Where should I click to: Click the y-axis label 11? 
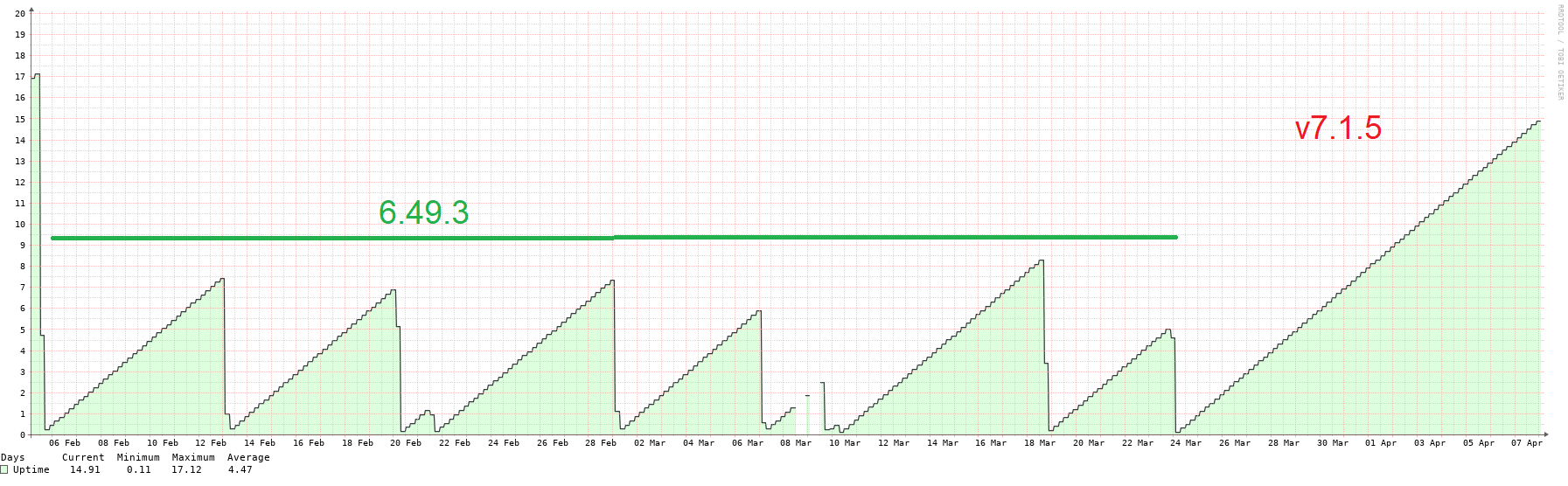coord(20,204)
